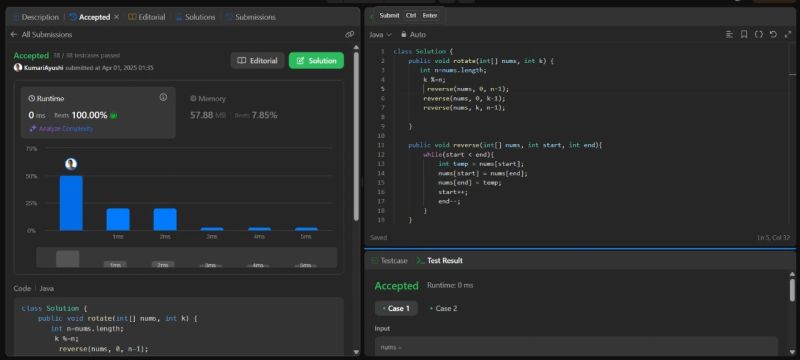Click the 'Code | Java' label

tap(34, 288)
